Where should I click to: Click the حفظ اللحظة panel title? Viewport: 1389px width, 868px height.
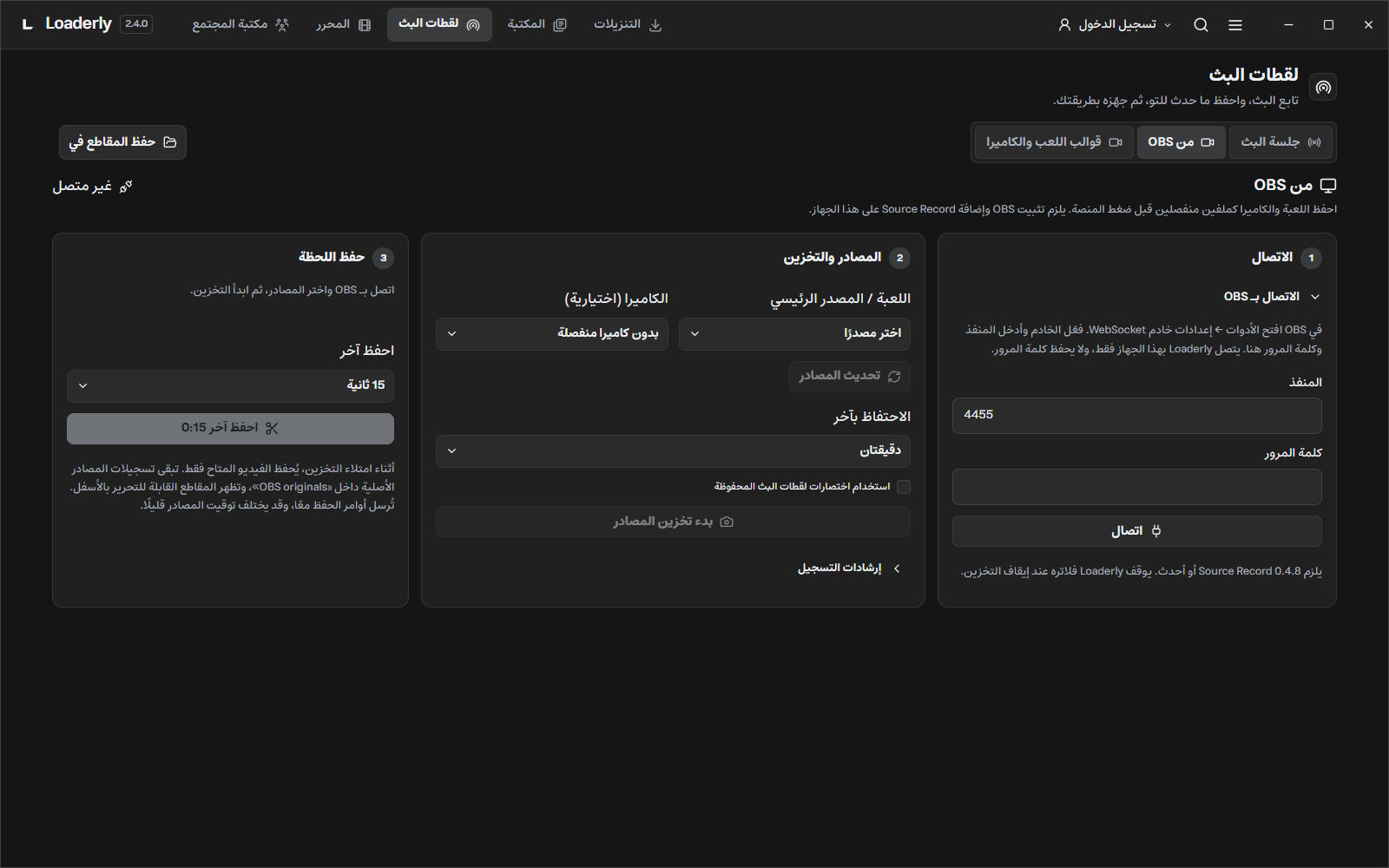click(332, 257)
